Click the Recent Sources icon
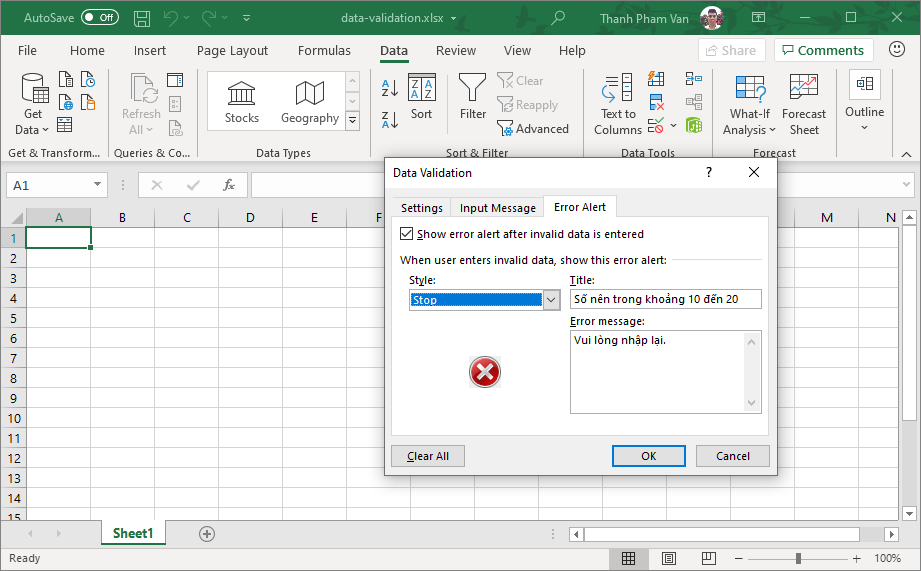This screenshot has width=921, height=571. point(88,79)
